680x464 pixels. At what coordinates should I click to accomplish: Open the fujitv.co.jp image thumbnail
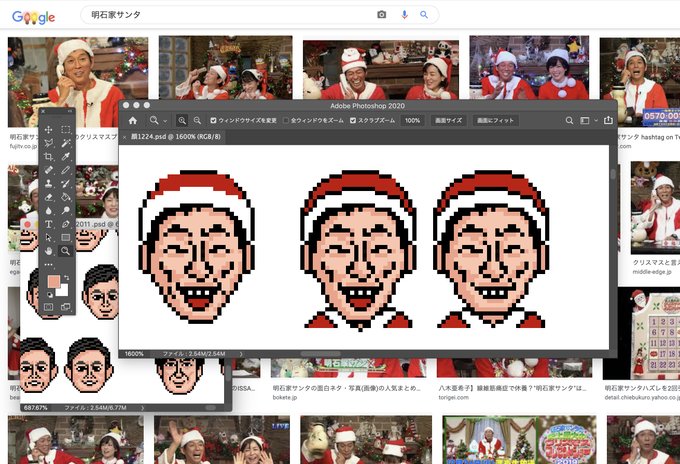78,82
